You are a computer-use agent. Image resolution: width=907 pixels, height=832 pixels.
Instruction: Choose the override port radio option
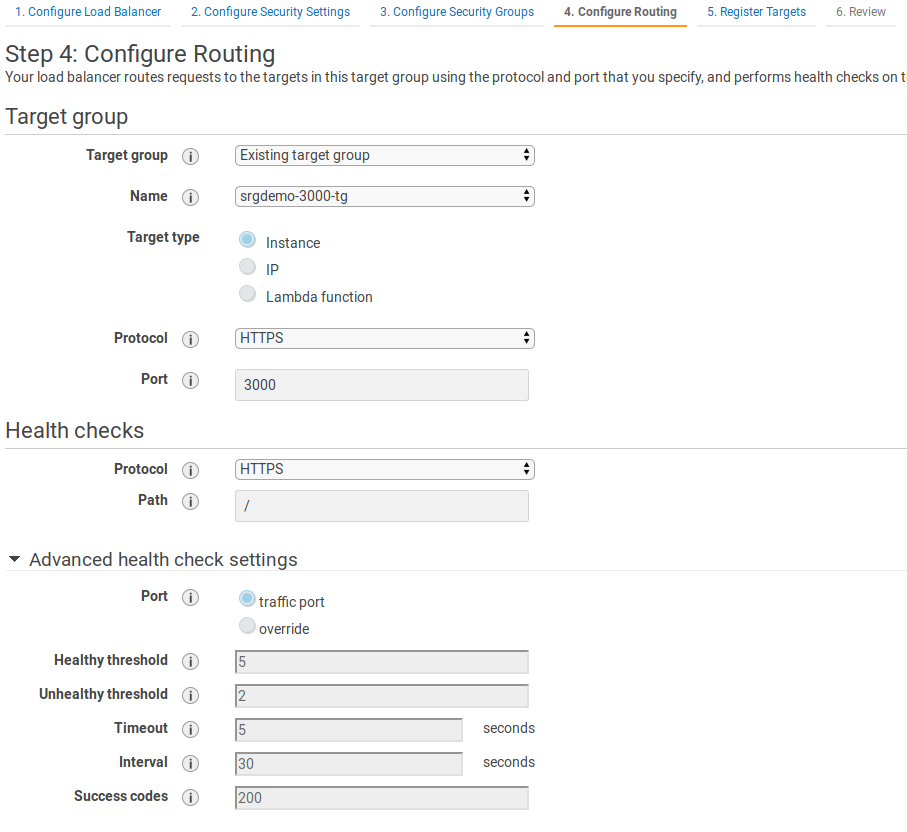coord(248,627)
